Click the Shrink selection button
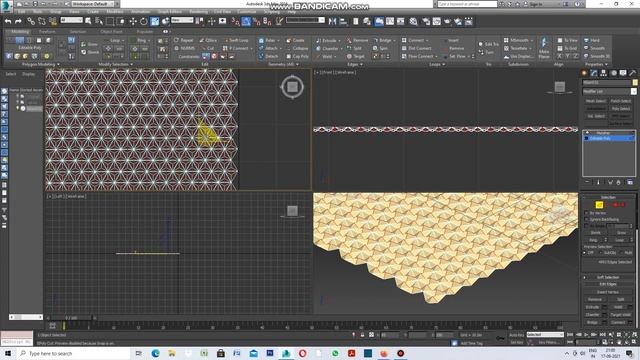The height and width of the screenshot is (360, 640). pyautogui.click(x=596, y=233)
